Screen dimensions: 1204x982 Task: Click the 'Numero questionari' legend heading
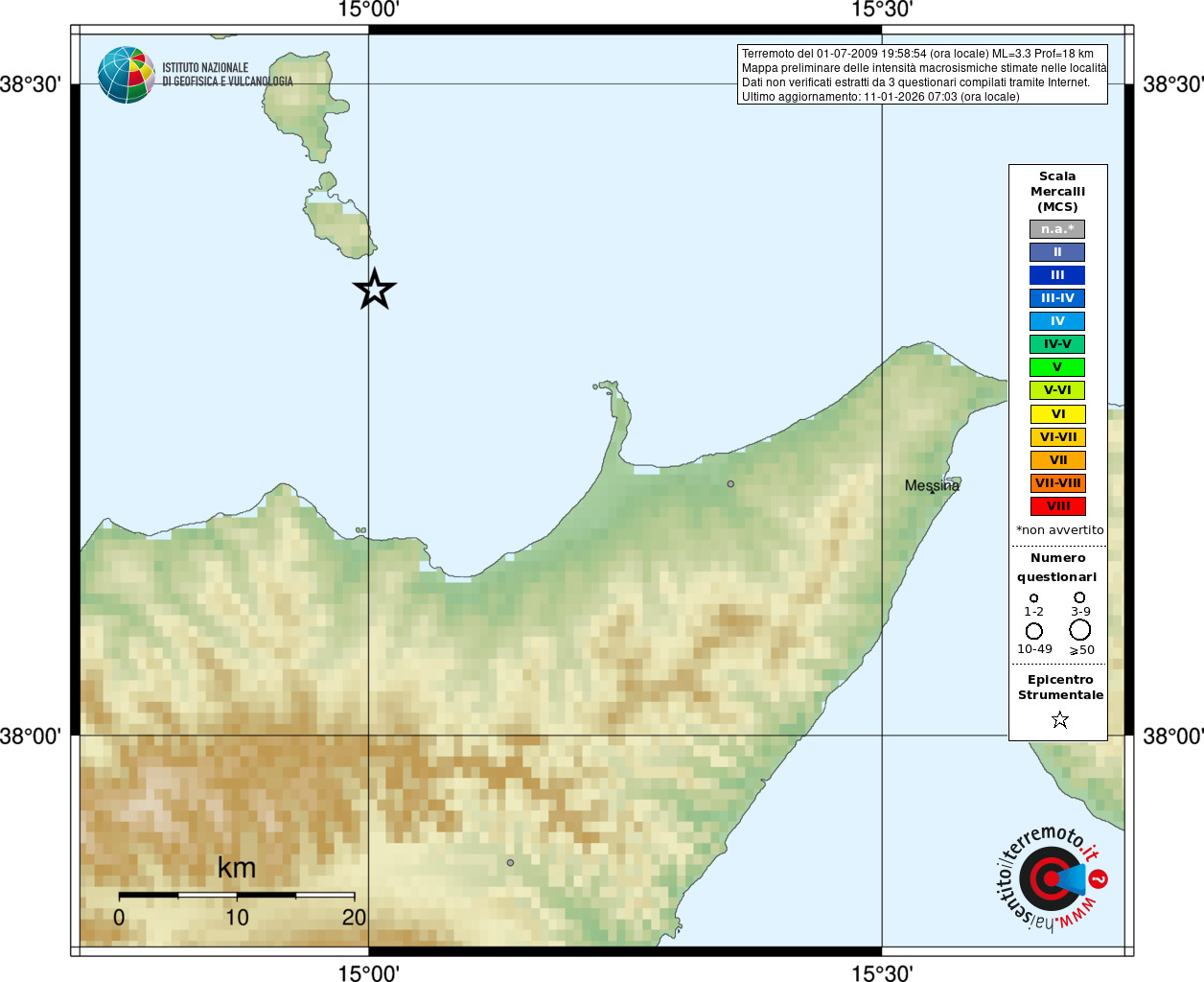[1057, 567]
